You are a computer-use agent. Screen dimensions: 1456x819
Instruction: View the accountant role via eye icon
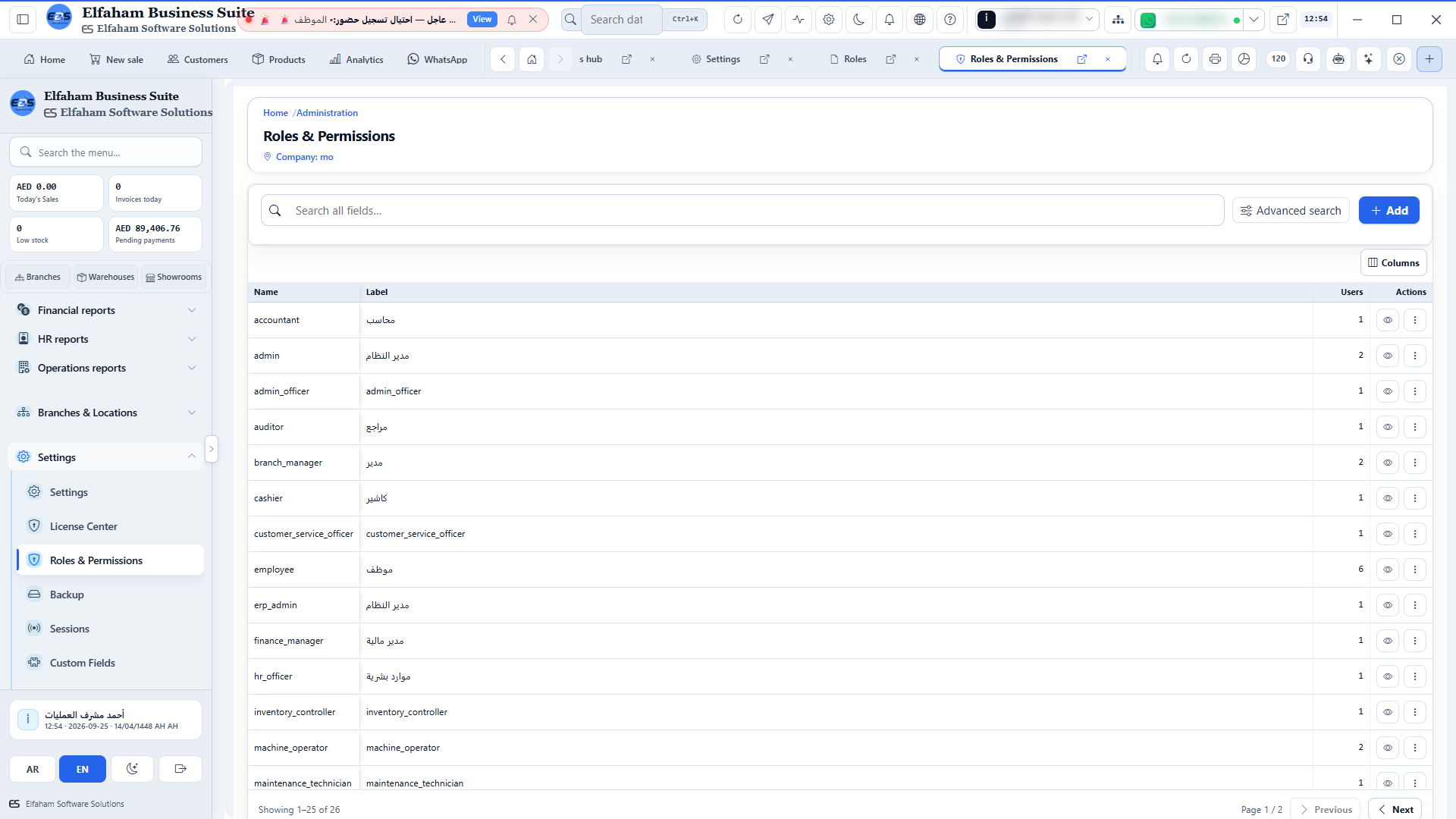click(x=1388, y=320)
